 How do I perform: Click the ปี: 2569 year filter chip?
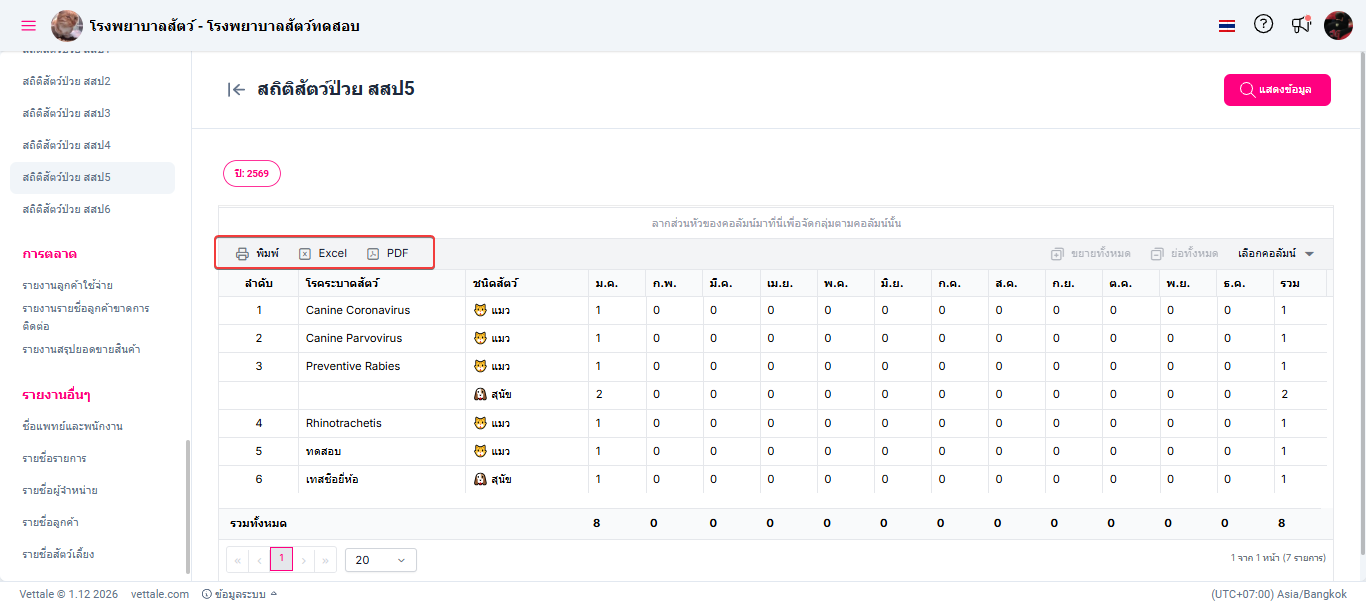click(x=252, y=173)
